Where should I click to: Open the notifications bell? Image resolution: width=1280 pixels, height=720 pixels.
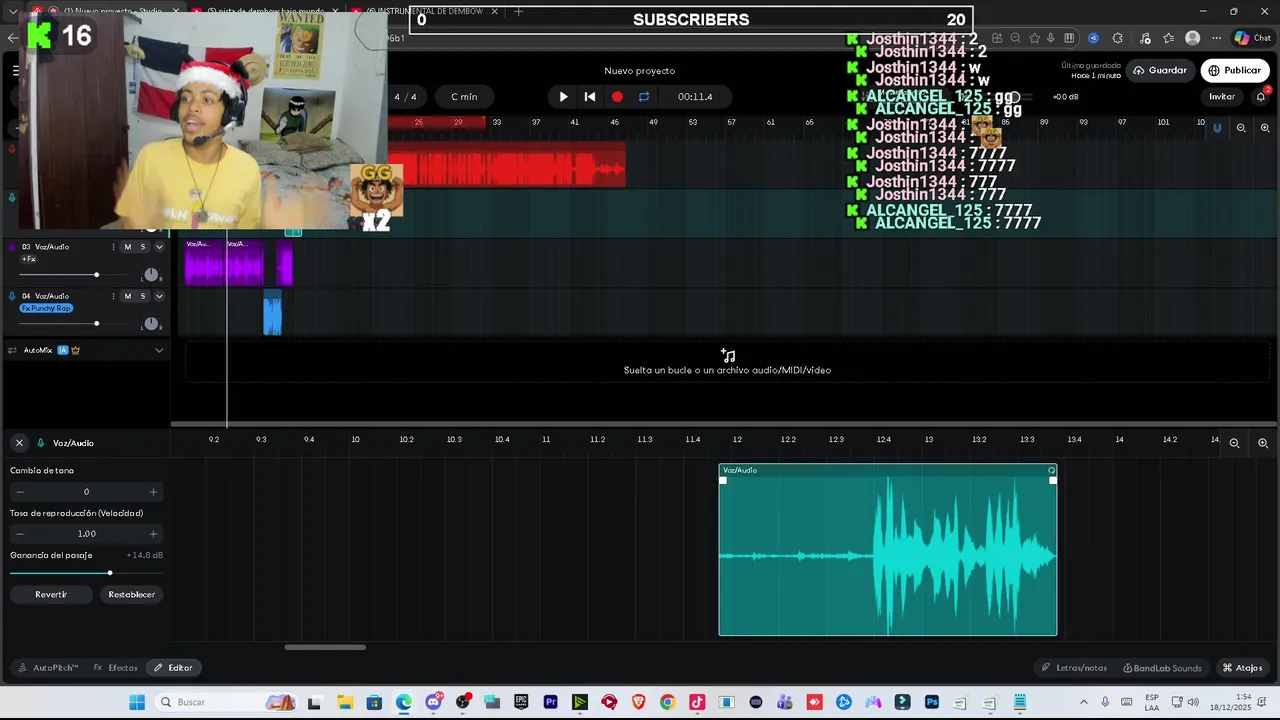(1261, 97)
